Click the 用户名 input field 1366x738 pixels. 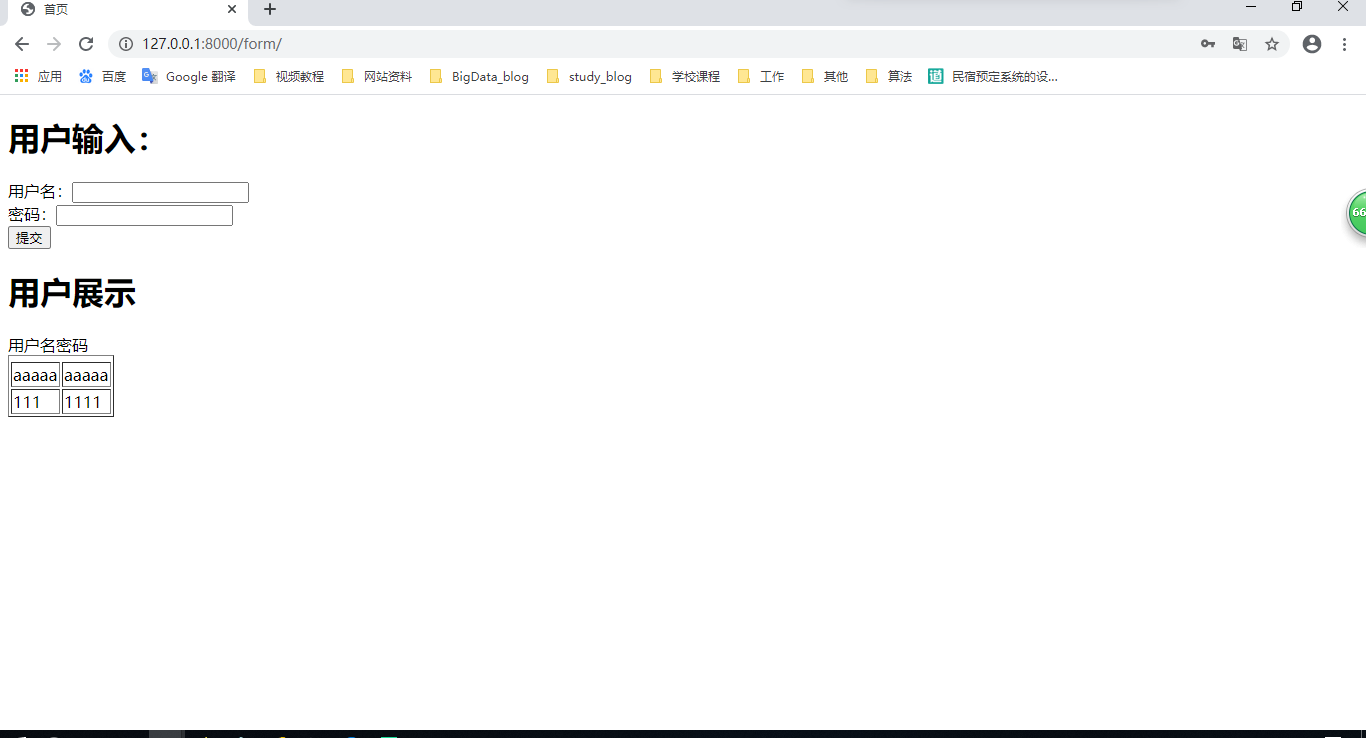point(160,192)
